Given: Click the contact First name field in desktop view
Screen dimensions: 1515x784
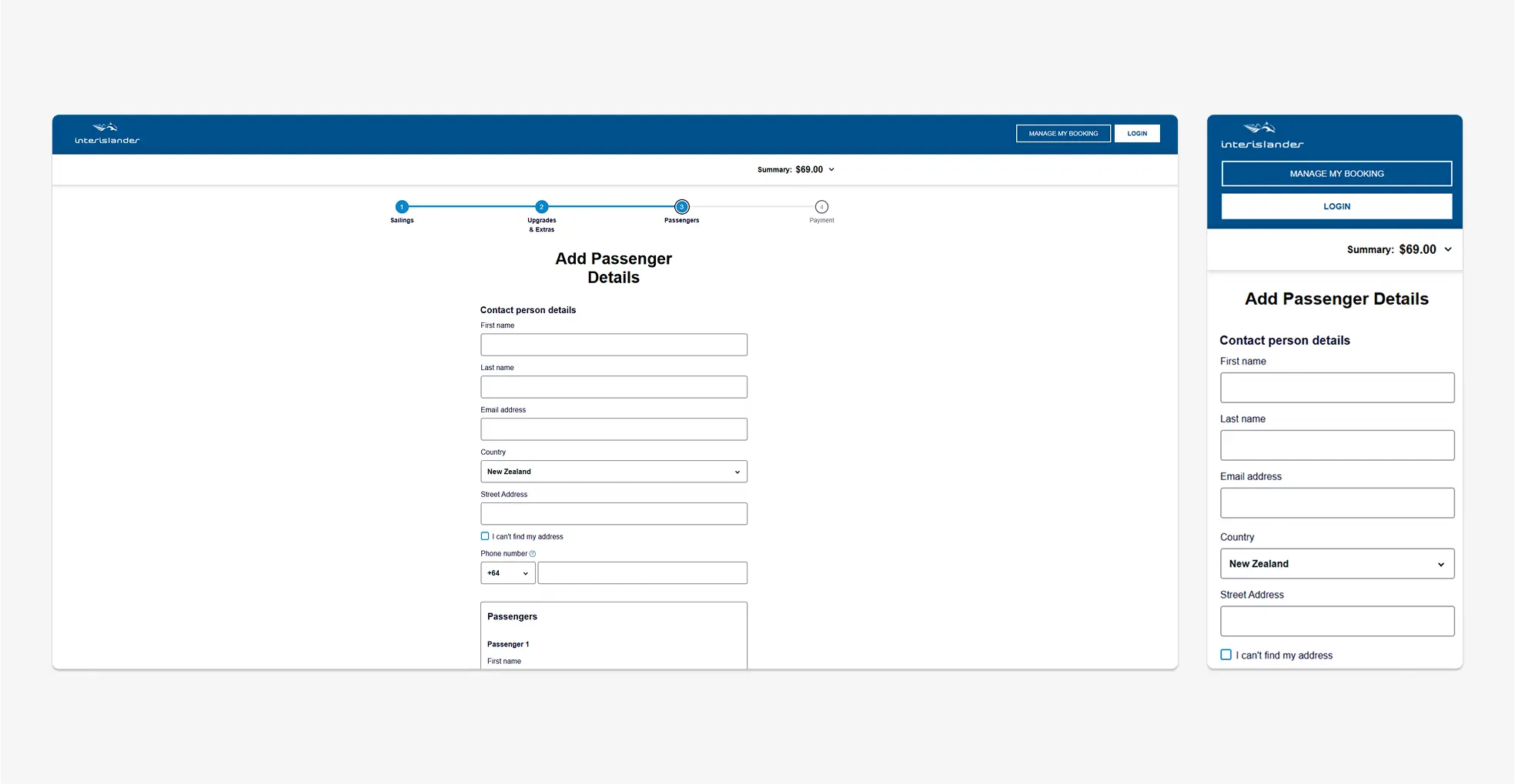Looking at the screenshot, I should point(614,345).
